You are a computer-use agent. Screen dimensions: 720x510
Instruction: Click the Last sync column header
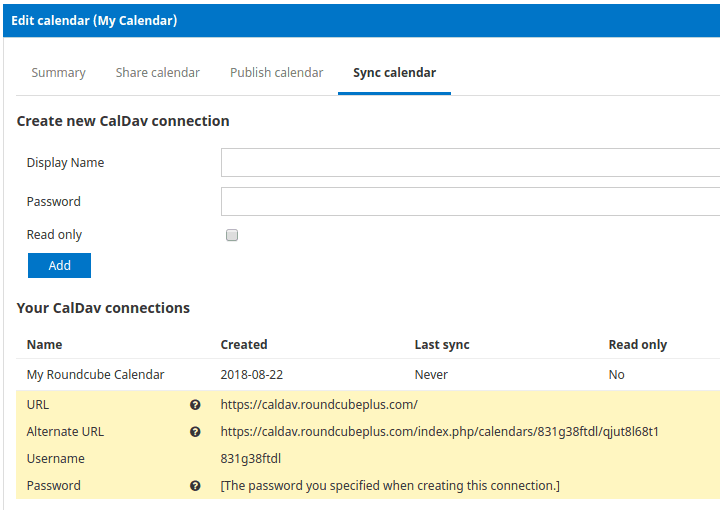pyautogui.click(x=442, y=345)
